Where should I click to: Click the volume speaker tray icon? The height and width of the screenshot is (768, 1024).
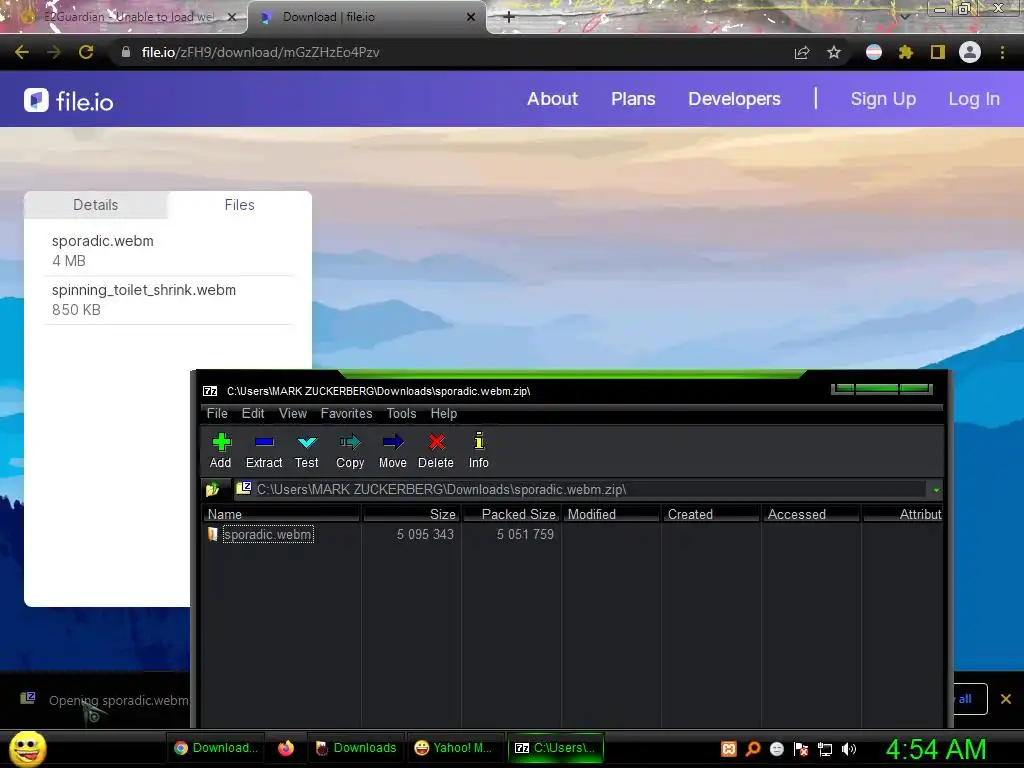pos(848,749)
